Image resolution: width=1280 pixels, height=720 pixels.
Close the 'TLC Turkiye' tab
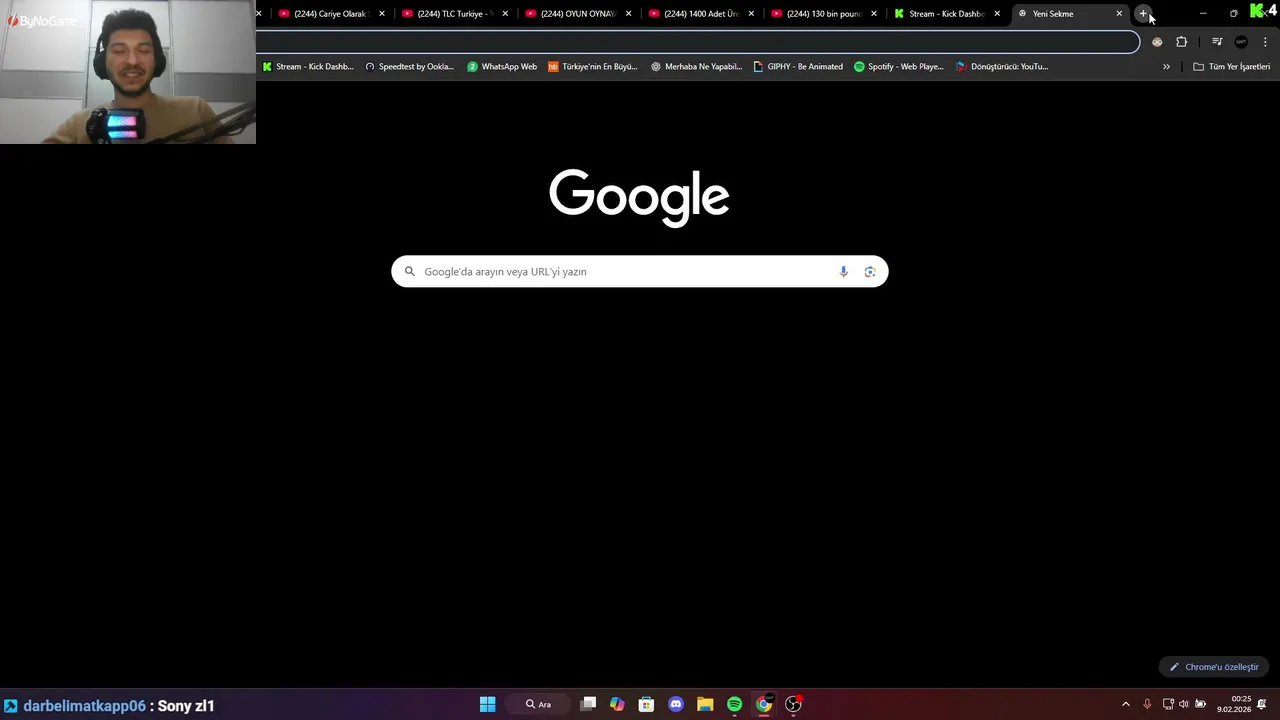pyautogui.click(x=505, y=14)
